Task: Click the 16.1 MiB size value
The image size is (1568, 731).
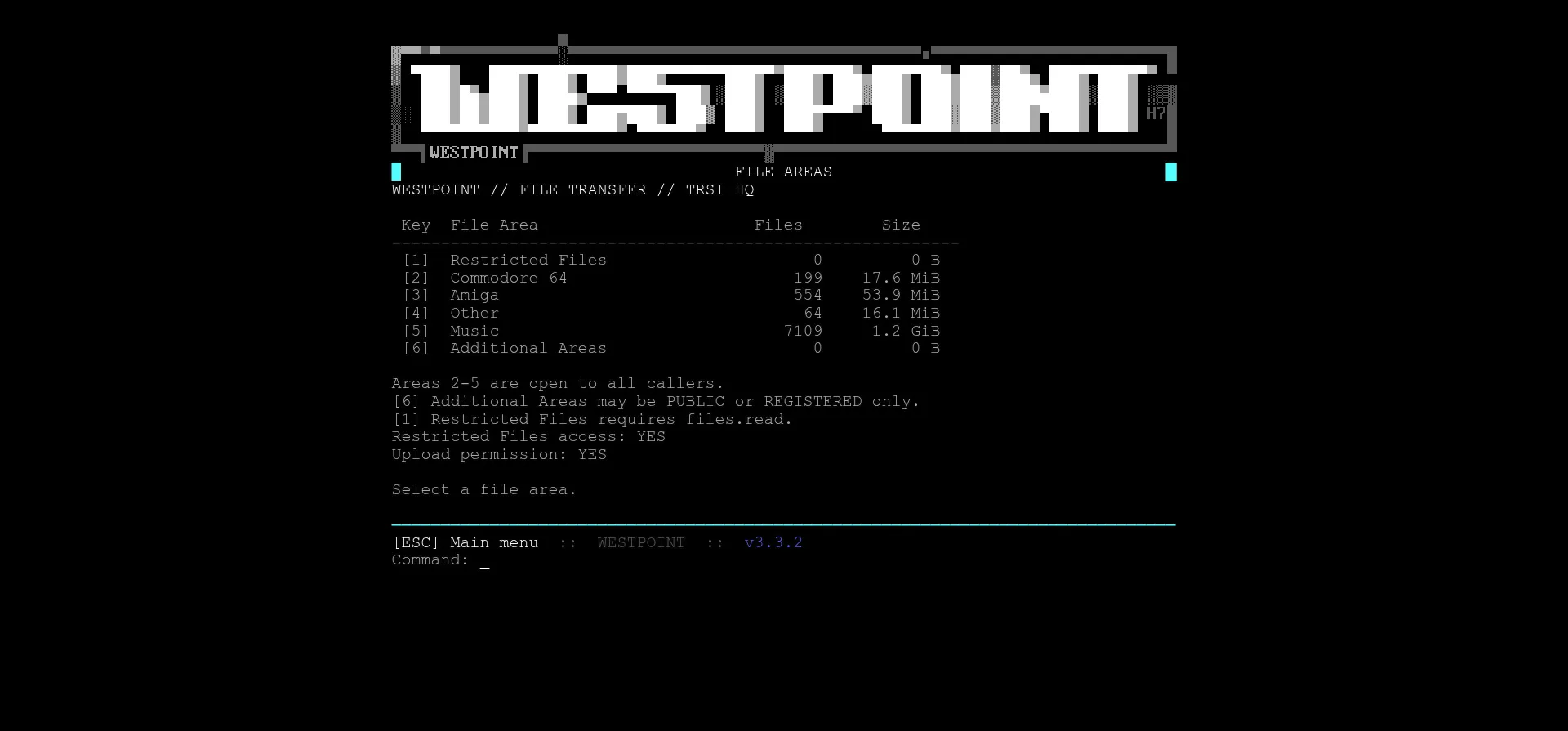Action: tap(901, 313)
